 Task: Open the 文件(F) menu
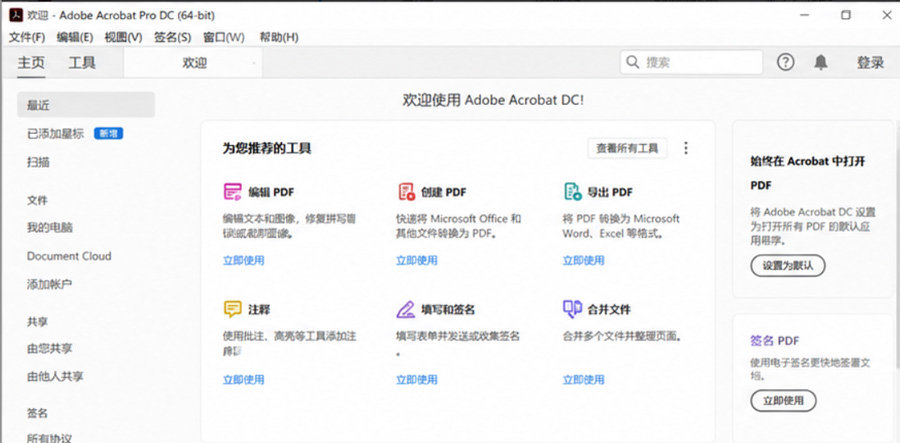(27, 37)
